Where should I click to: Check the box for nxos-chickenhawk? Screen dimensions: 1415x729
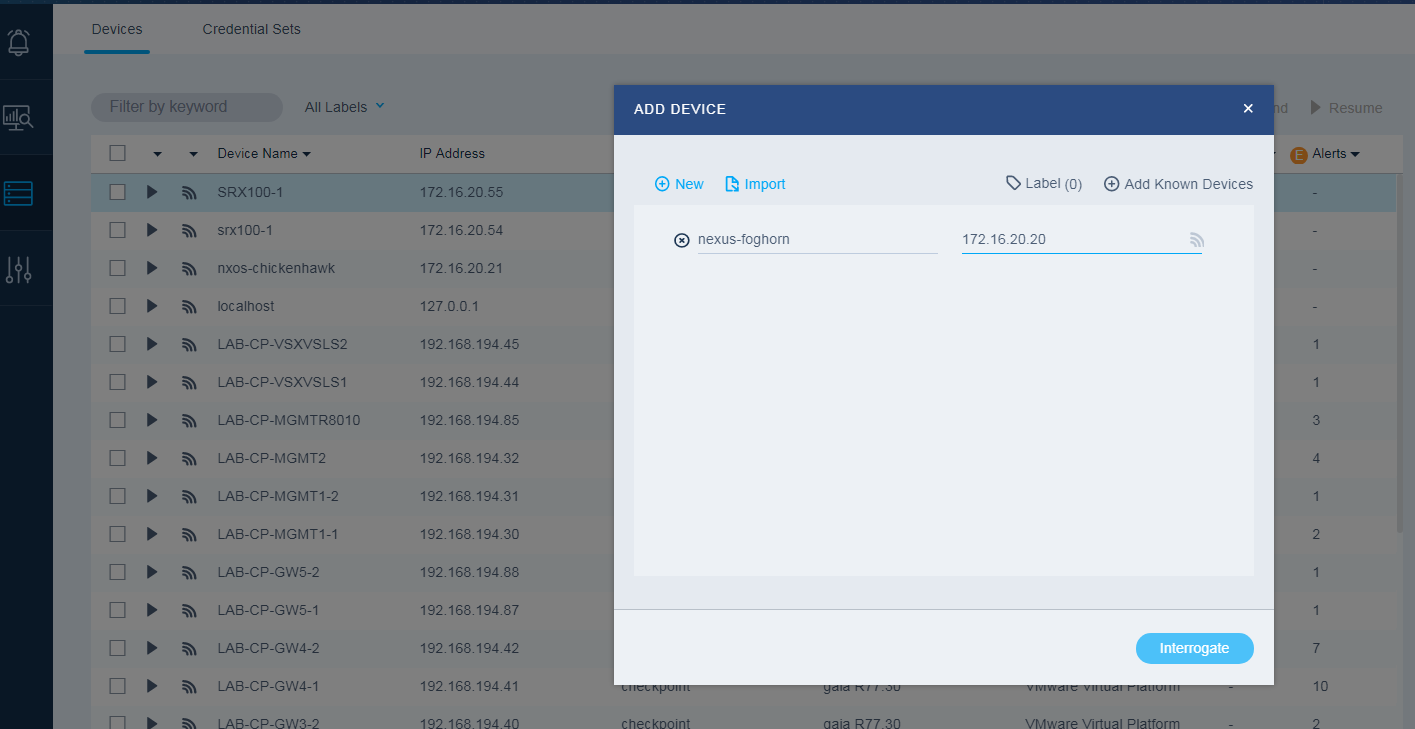[x=118, y=268]
